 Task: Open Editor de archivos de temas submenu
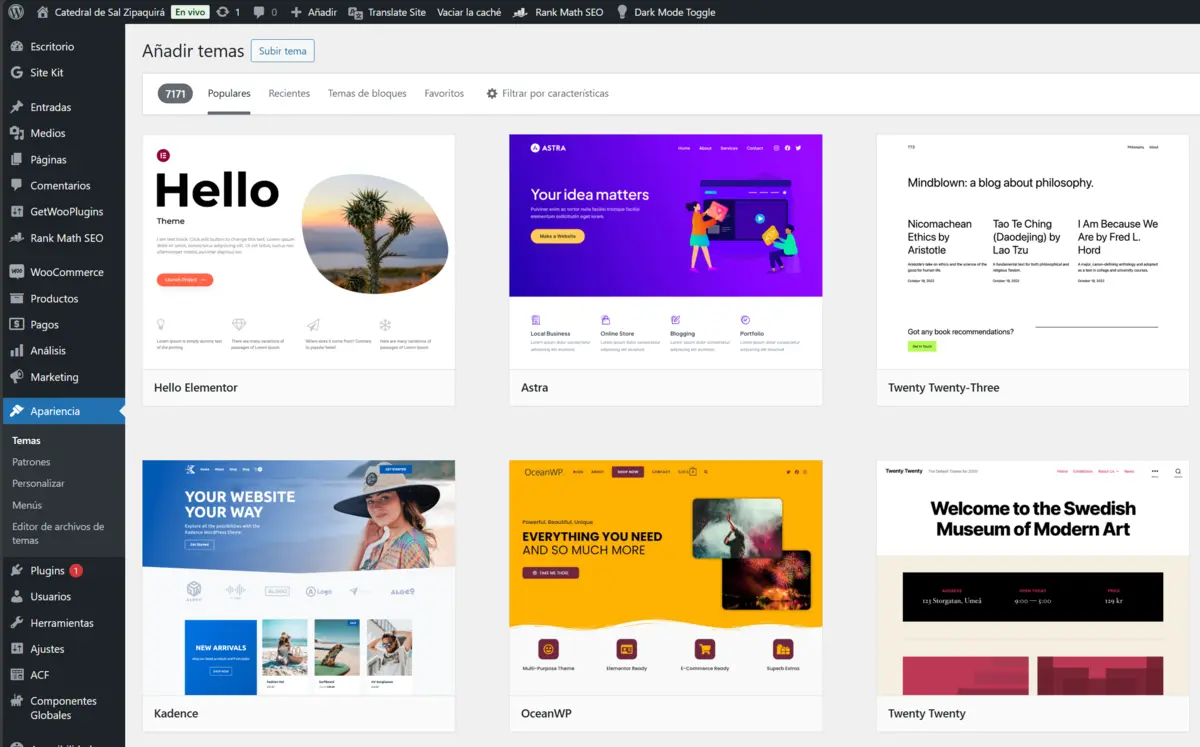coord(58,533)
